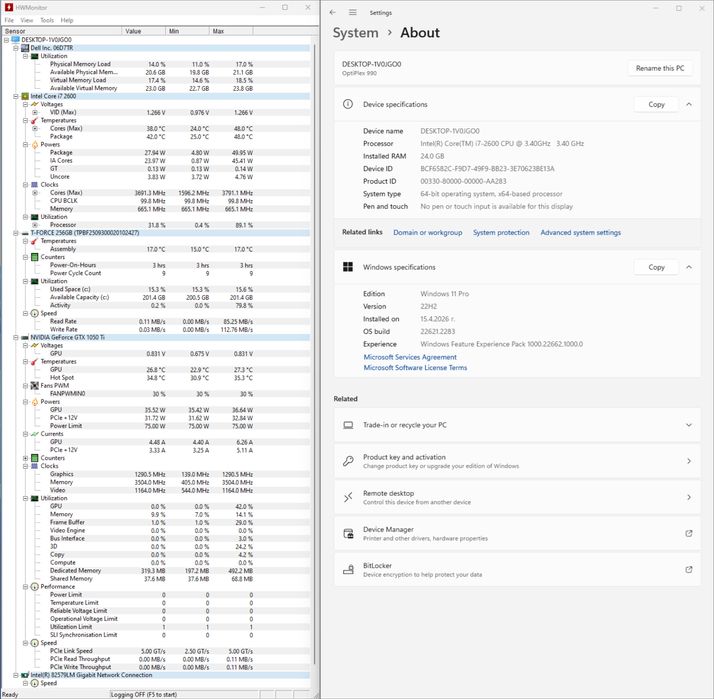This screenshot has width=714, height=699.
Task: Collapse the Dell Inc. 06D7TR node
Action: [x=16, y=48]
